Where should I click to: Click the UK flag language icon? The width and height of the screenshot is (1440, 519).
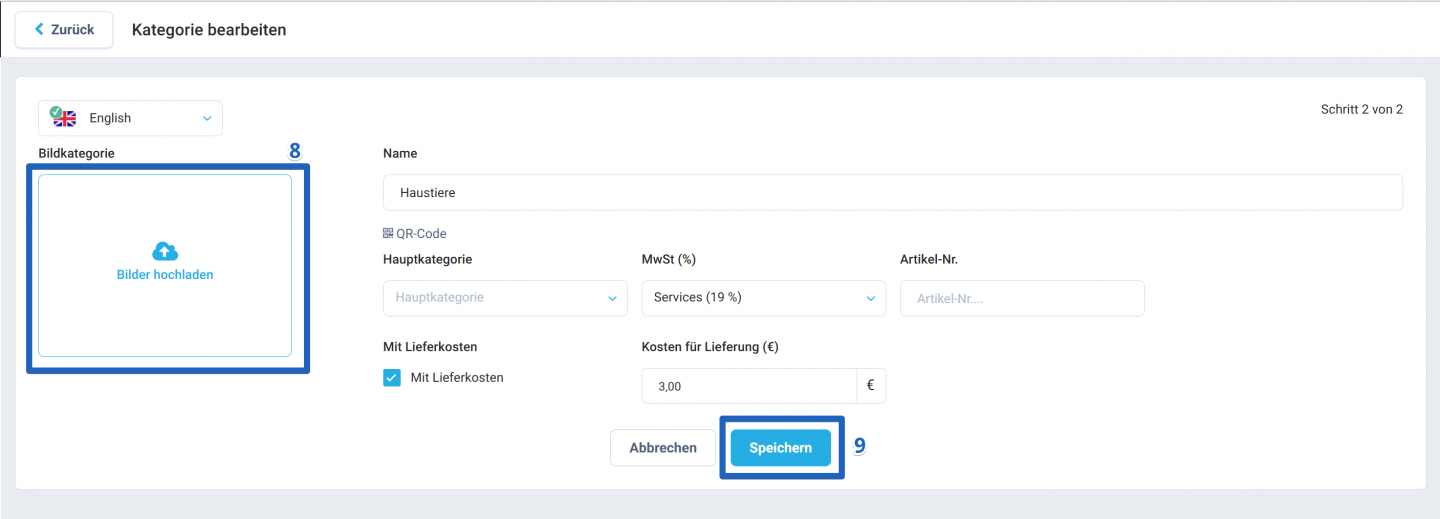(64, 117)
